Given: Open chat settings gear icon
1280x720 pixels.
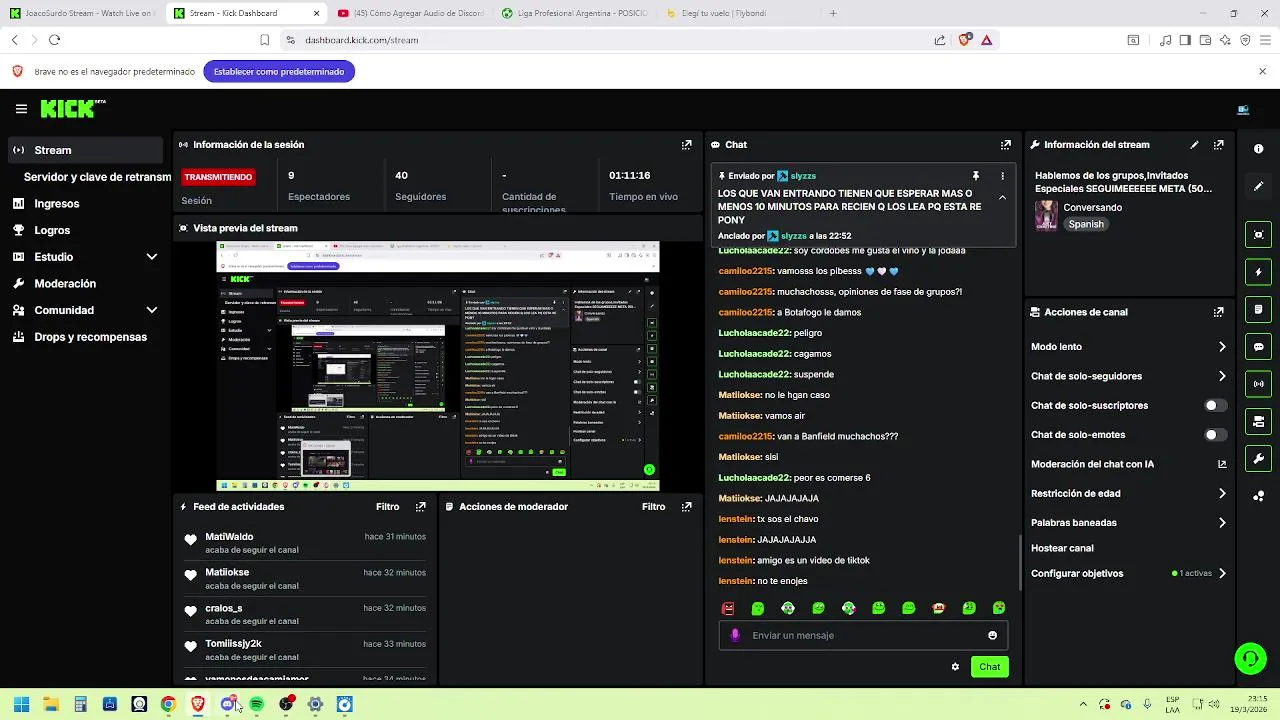Looking at the screenshot, I should point(955,667).
